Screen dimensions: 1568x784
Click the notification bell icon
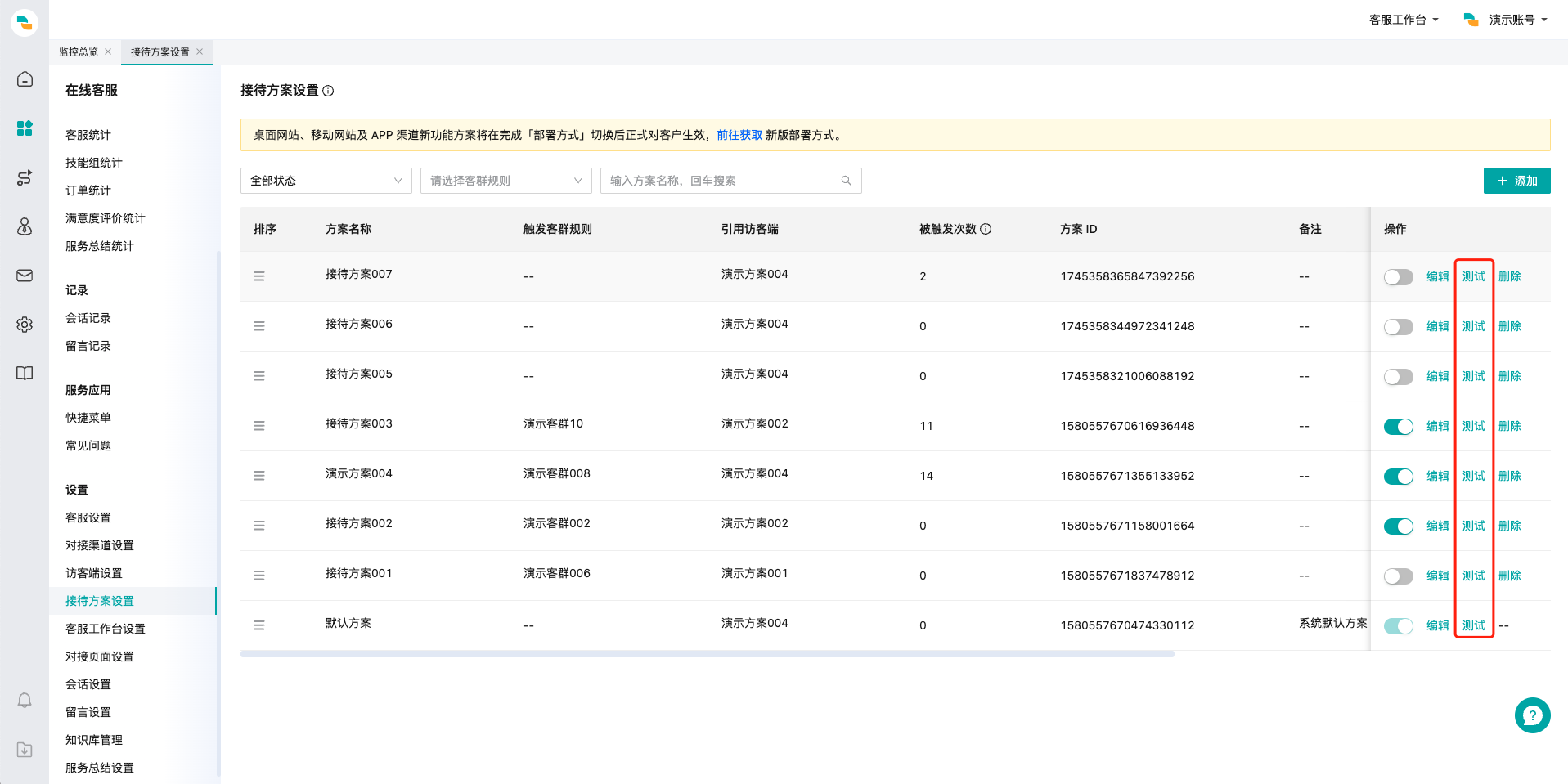click(25, 701)
